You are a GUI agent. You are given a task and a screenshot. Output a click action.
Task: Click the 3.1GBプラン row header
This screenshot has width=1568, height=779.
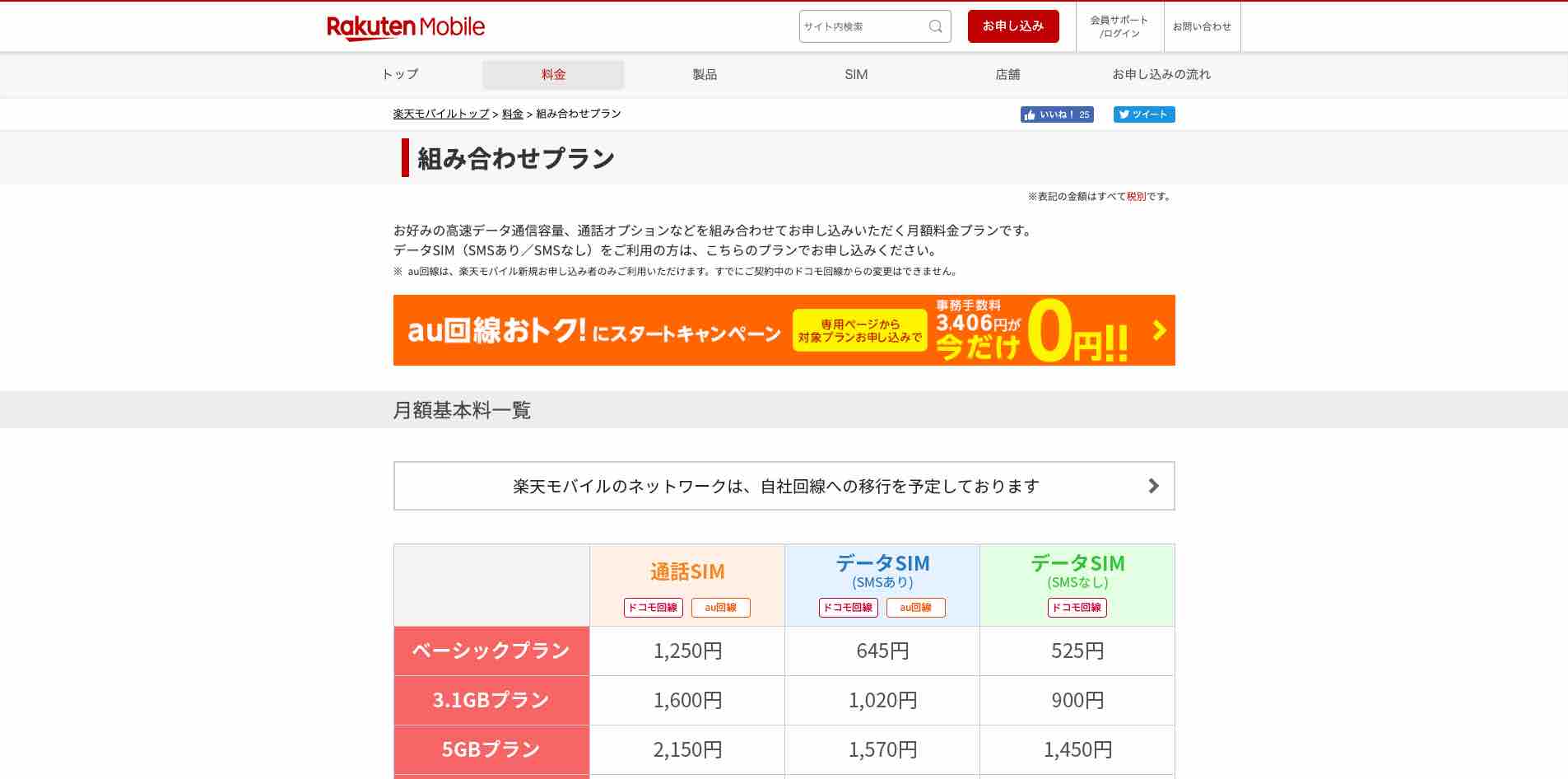(491, 700)
